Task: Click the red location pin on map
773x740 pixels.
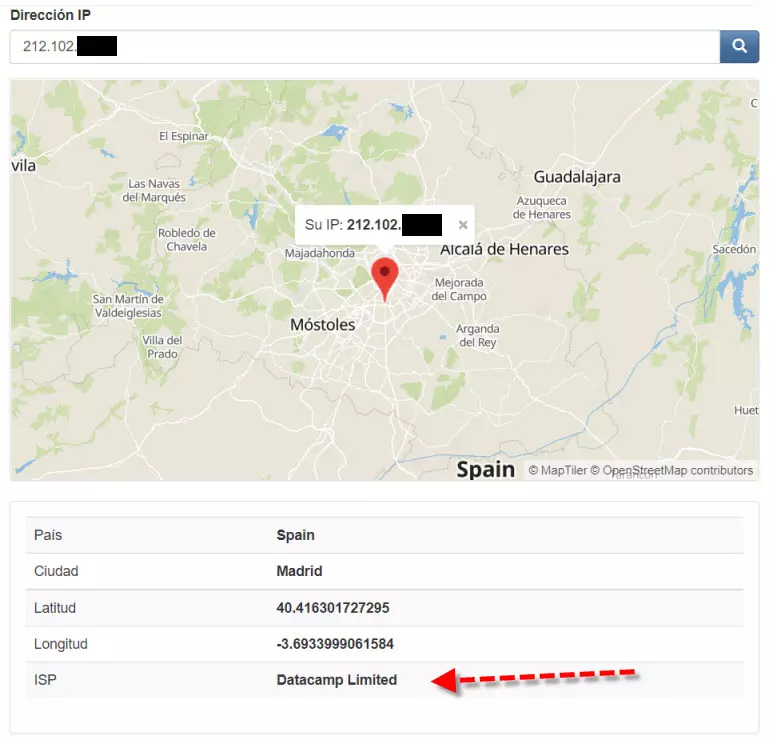Action: (384, 276)
